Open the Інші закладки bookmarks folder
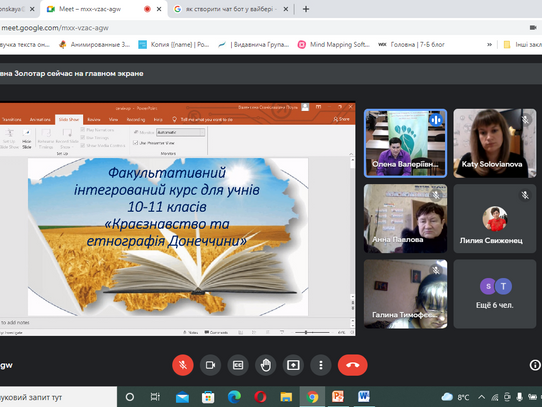542x407 pixels. (x=523, y=45)
